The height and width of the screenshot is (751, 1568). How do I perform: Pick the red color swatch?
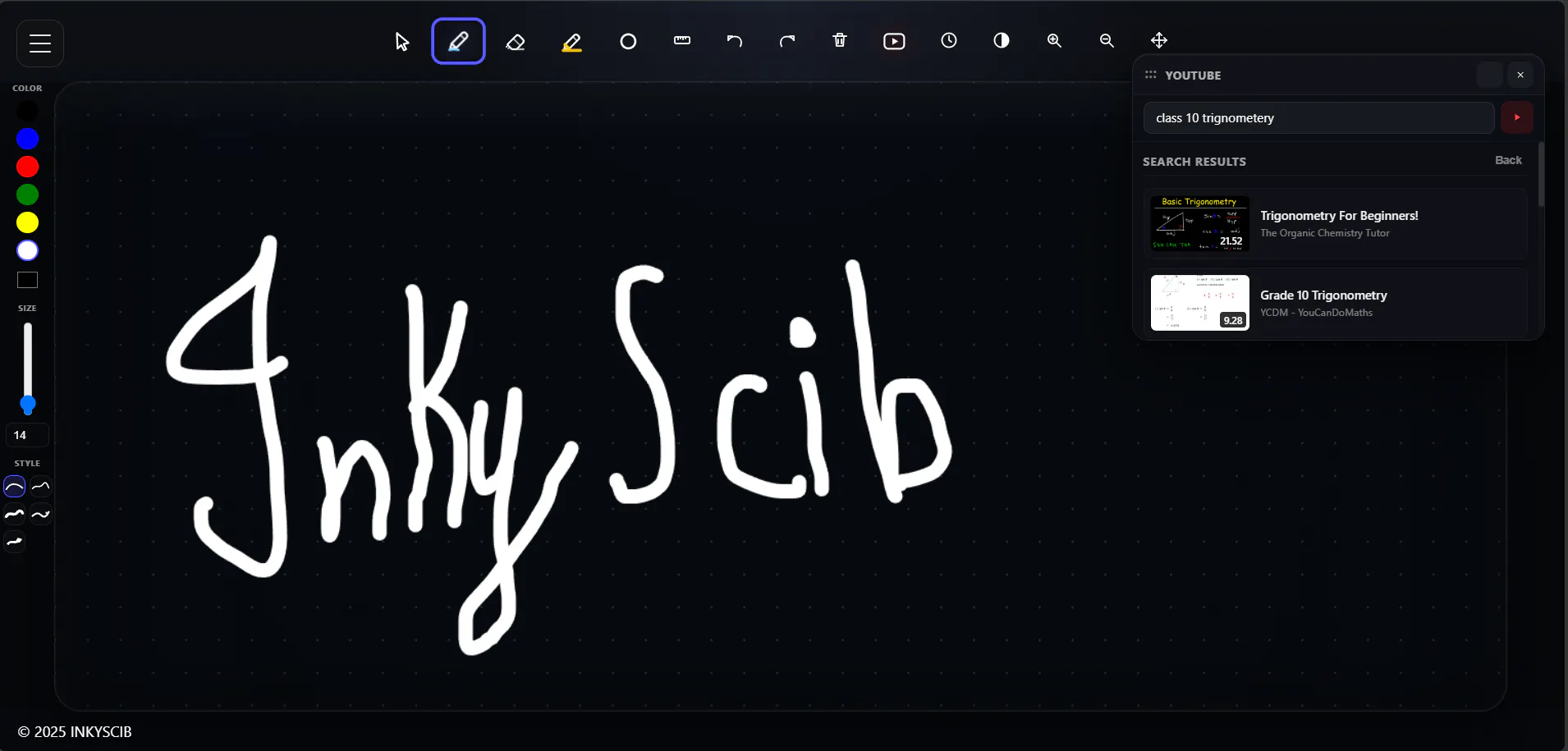click(27, 167)
